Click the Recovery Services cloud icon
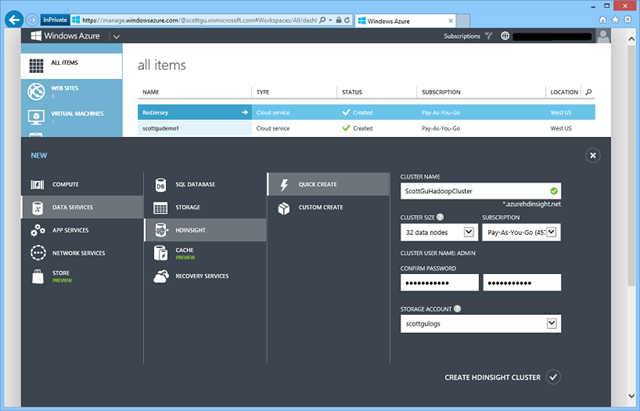 tap(161, 276)
